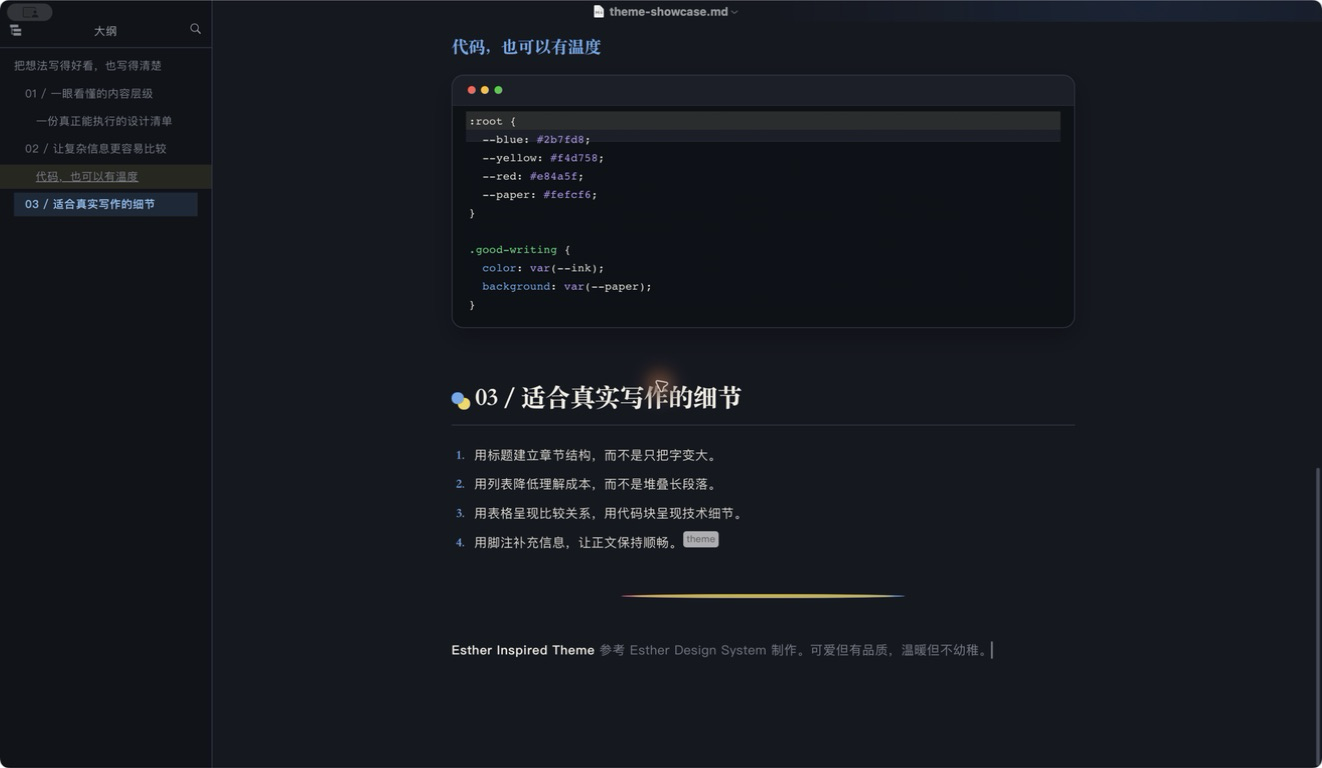This screenshot has width=1322, height=768.
Task: Click the color: var(--ink) code line
Action: point(543,268)
